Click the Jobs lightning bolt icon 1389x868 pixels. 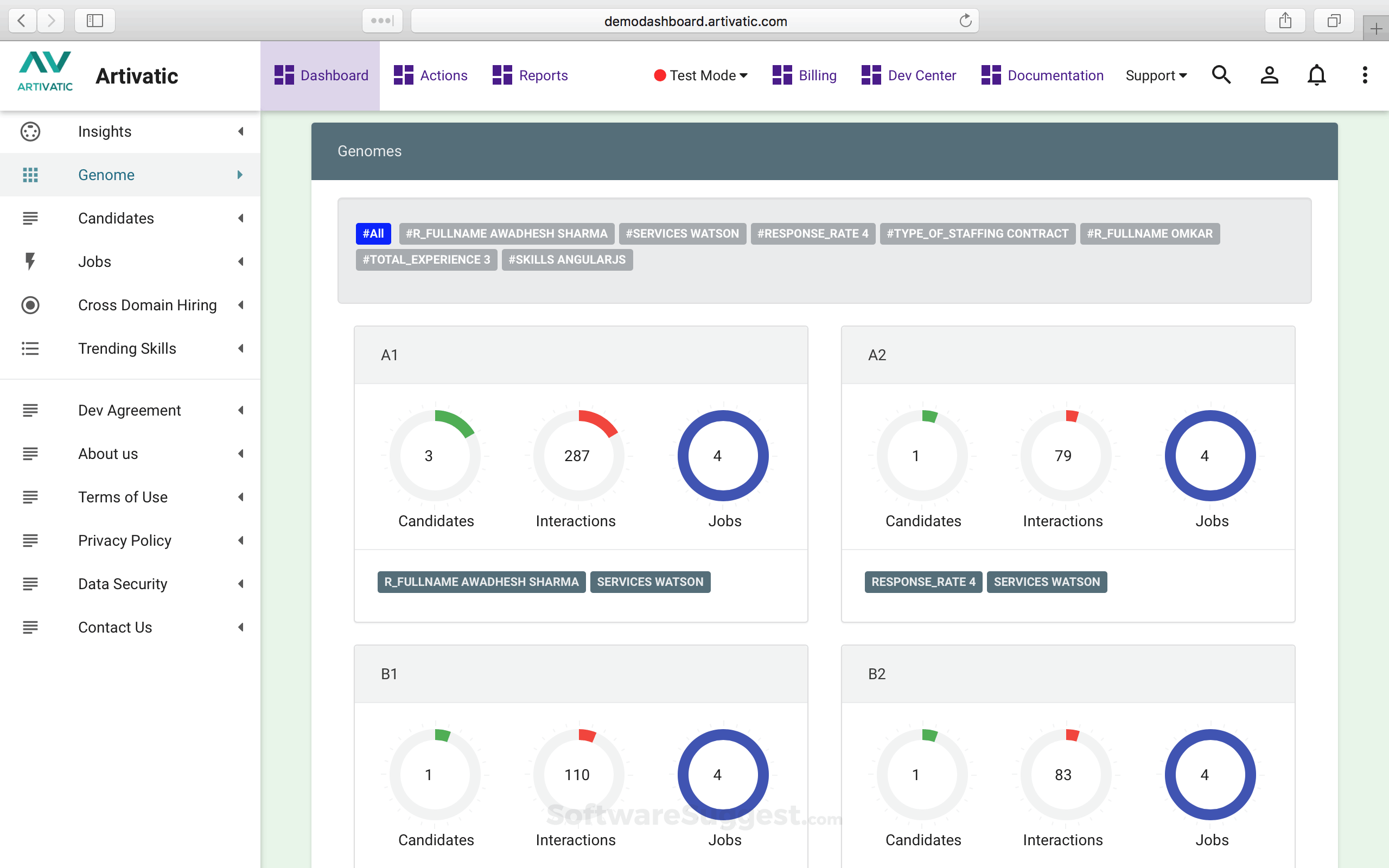click(30, 262)
